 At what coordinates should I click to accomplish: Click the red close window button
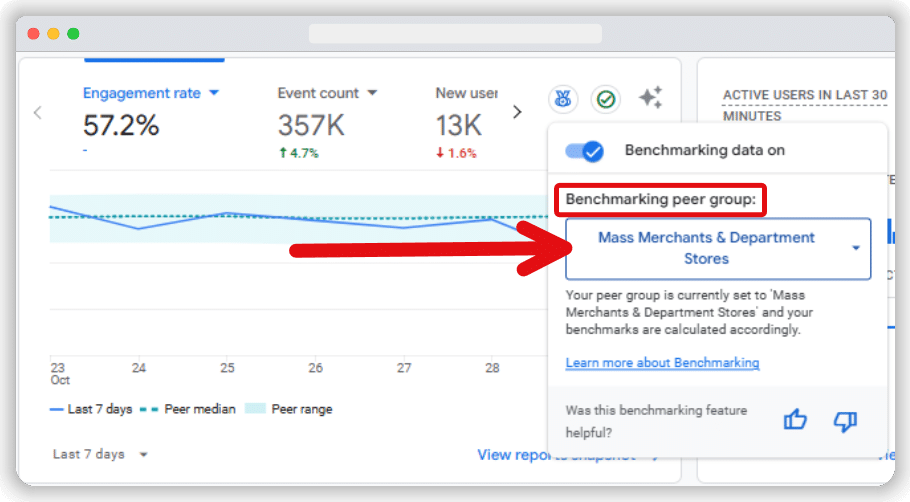coord(34,34)
